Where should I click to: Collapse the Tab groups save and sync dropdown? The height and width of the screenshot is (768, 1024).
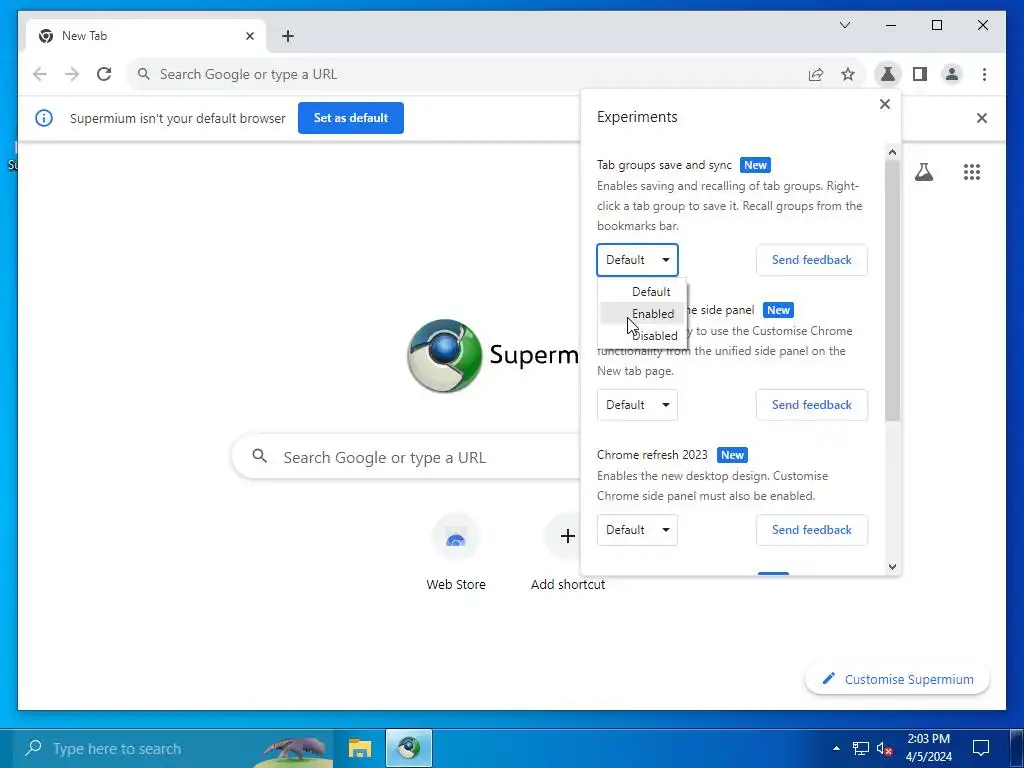click(x=637, y=260)
